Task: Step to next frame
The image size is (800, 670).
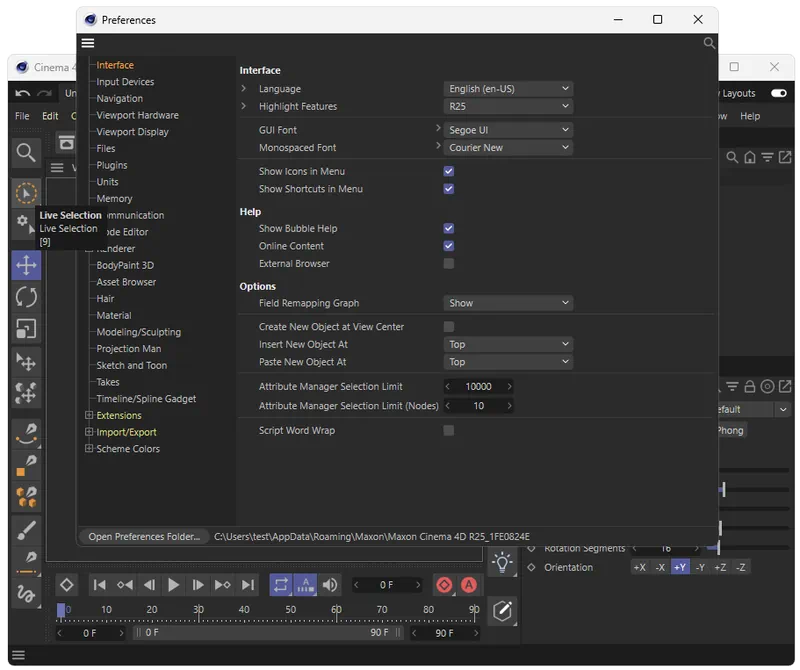Action: click(198, 585)
